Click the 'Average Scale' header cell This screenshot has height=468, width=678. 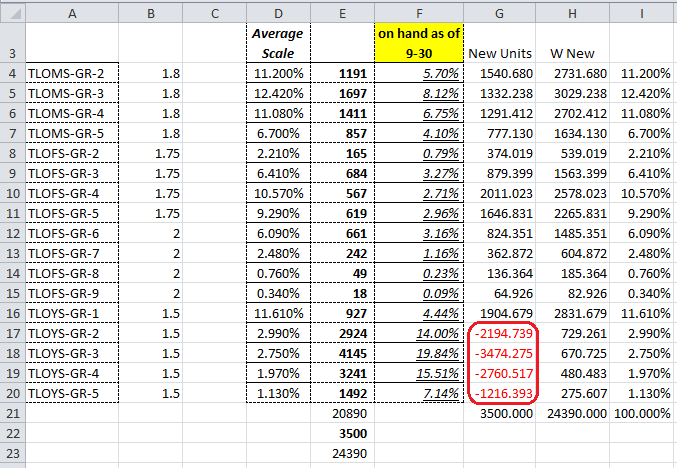(278, 43)
